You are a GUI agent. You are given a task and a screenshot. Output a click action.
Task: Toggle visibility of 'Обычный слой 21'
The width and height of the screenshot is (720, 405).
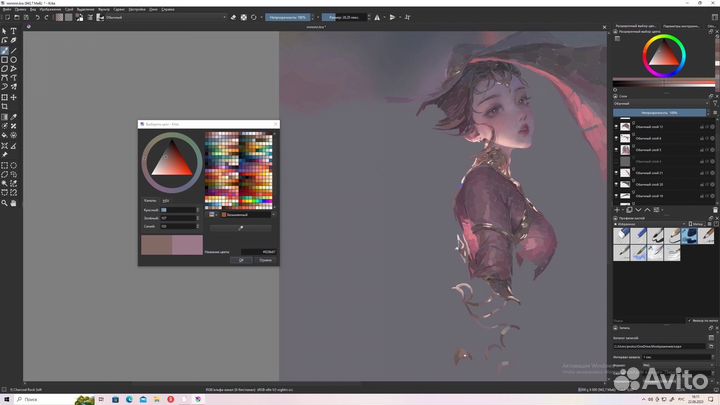point(615,173)
